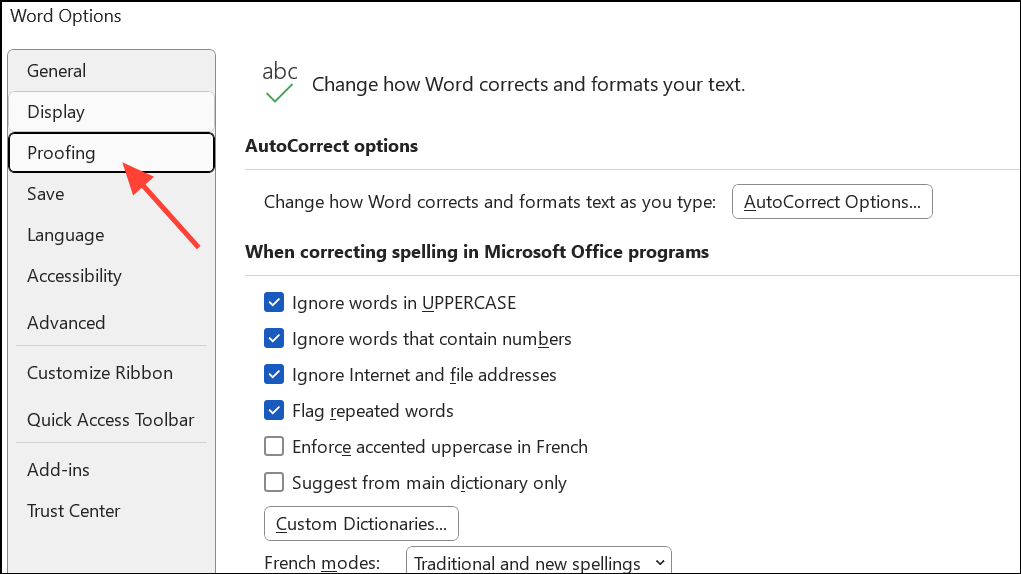1021x574 pixels.
Task: Open the Language settings category
Action: click(66, 235)
